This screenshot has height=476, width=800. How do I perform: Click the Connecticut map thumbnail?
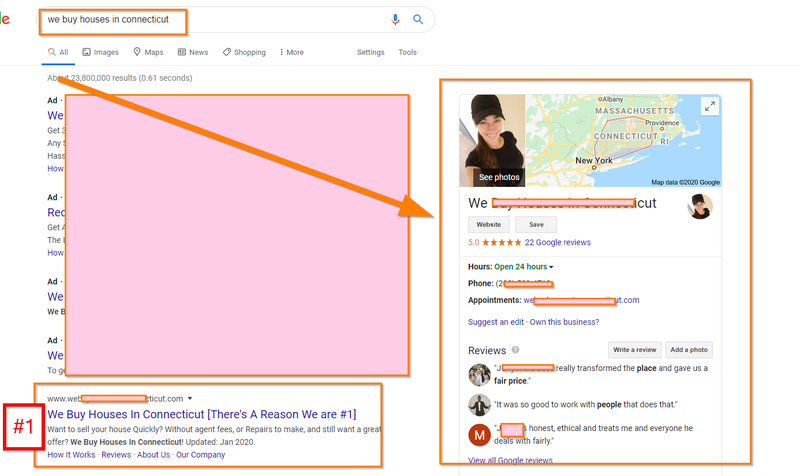tap(623, 140)
